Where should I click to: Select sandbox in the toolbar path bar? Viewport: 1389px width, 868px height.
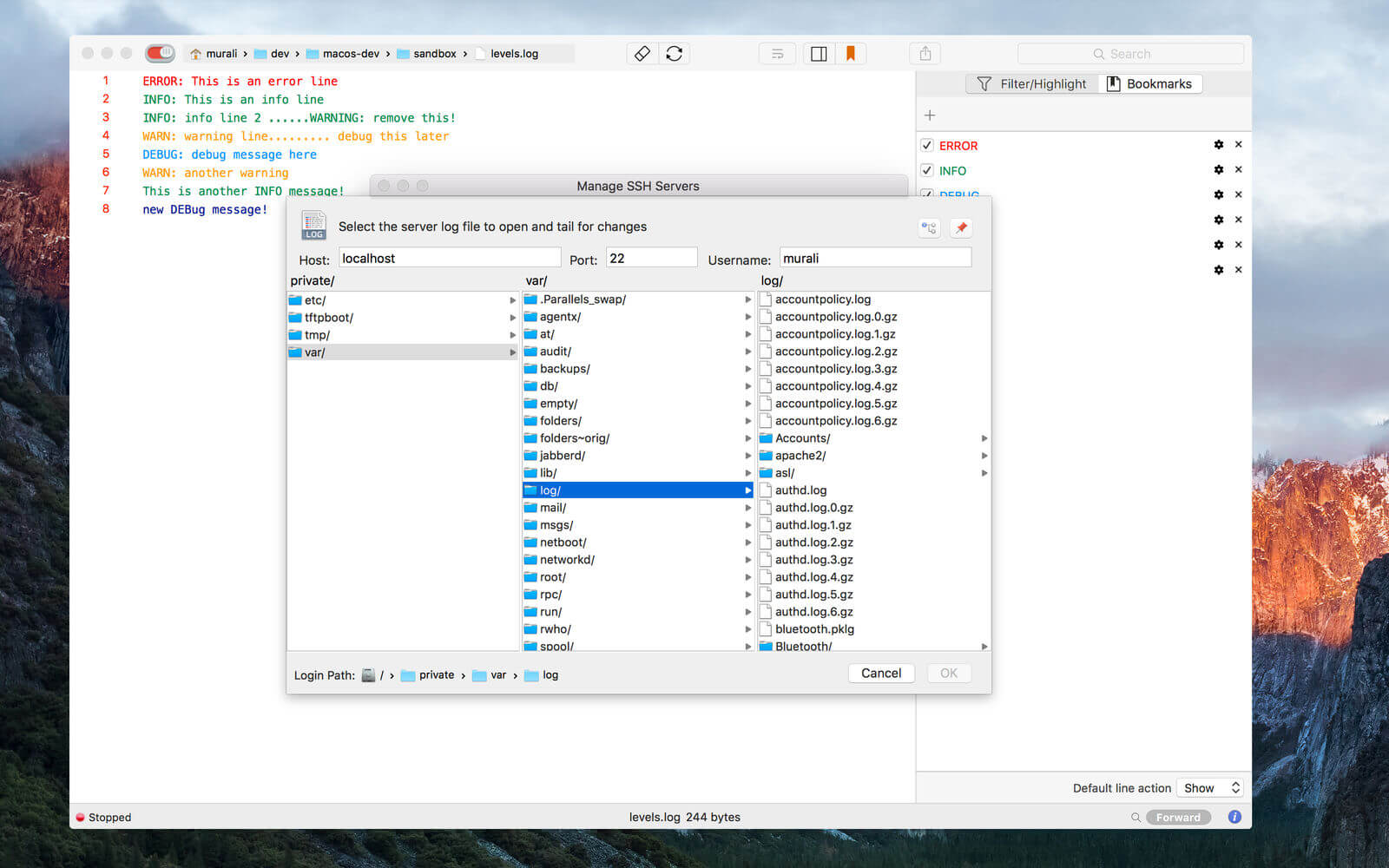click(426, 54)
